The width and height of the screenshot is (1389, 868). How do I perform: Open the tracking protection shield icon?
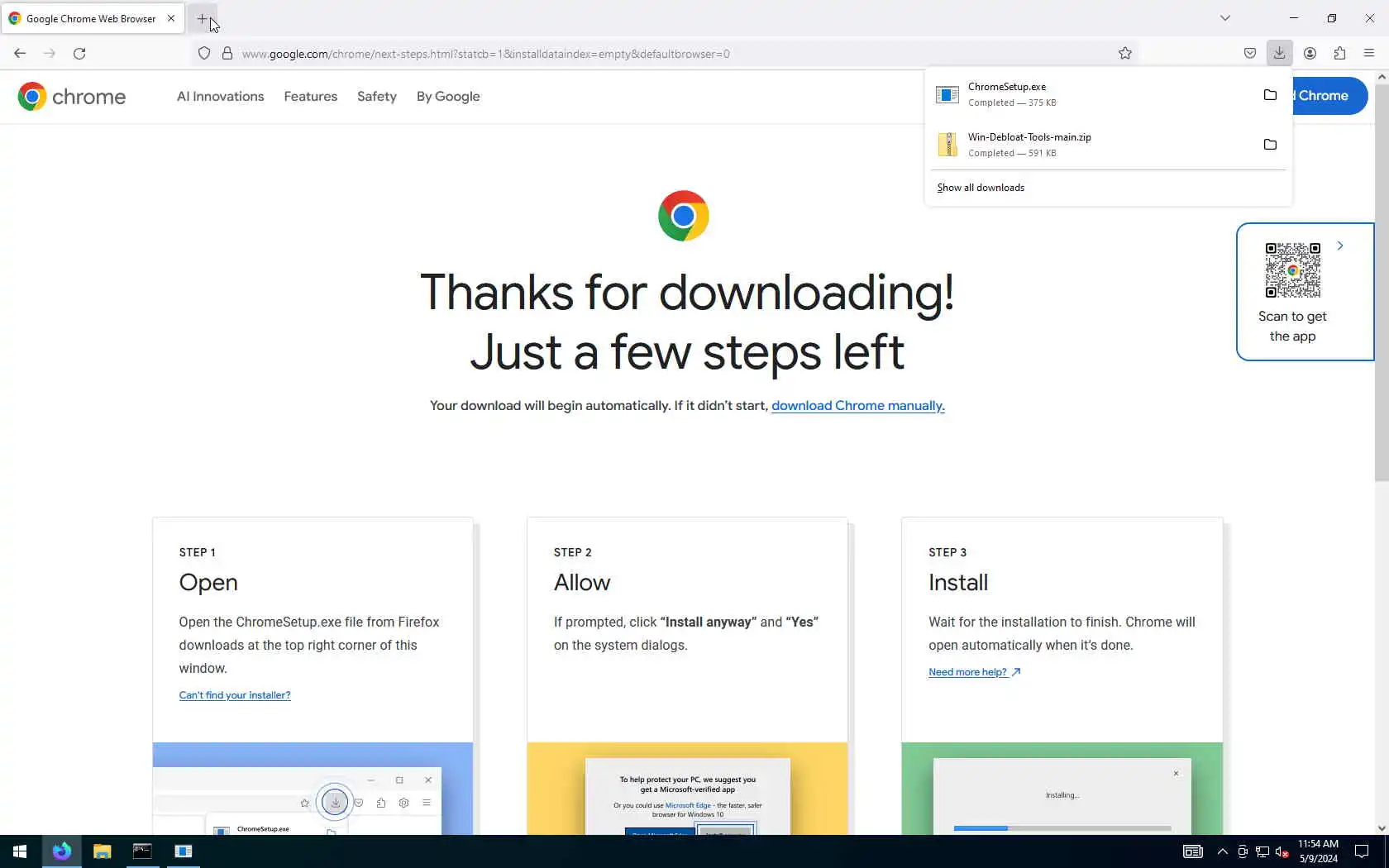pos(204,54)
